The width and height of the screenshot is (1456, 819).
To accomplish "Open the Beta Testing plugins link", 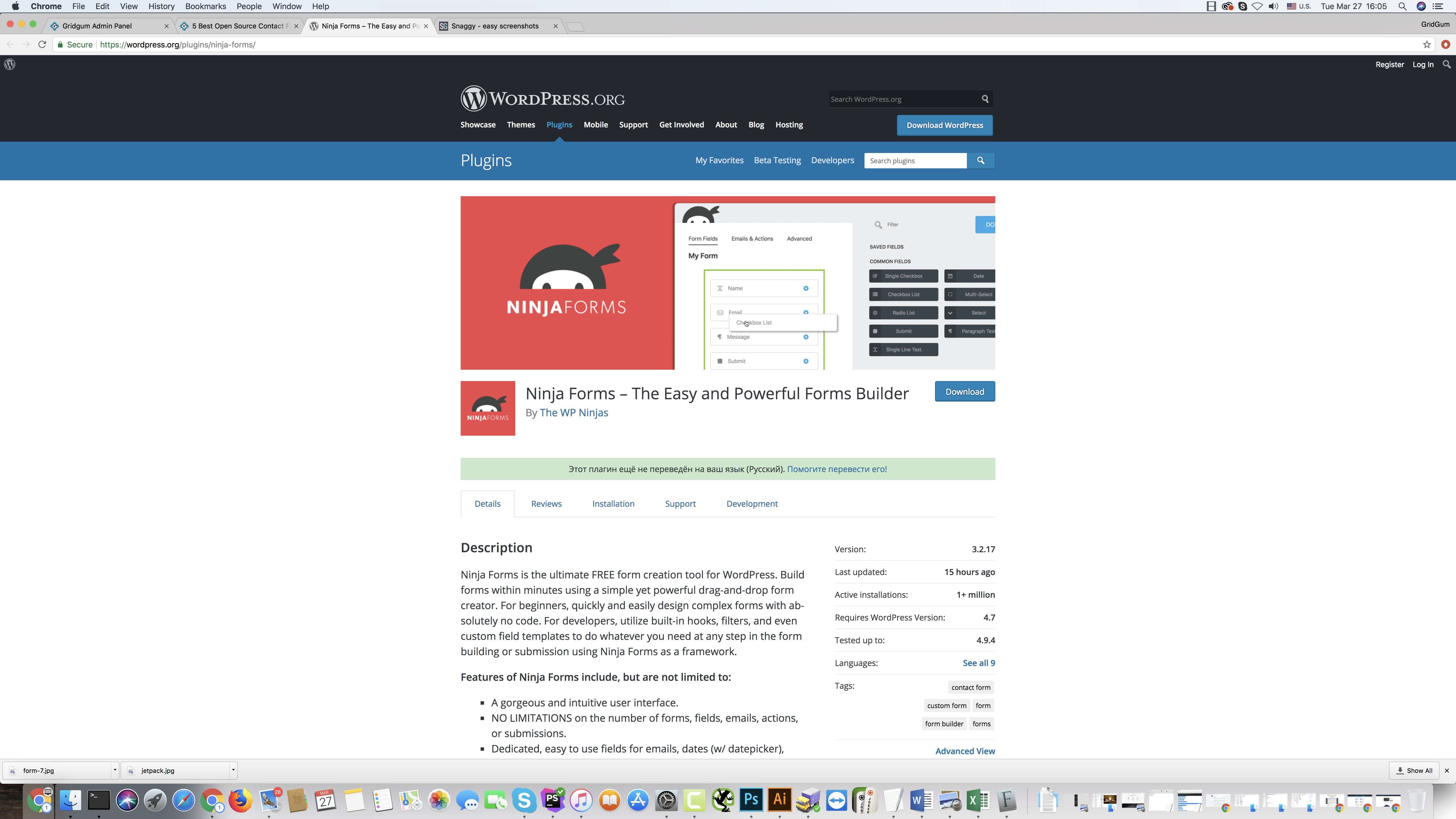I will click(777, 160).
